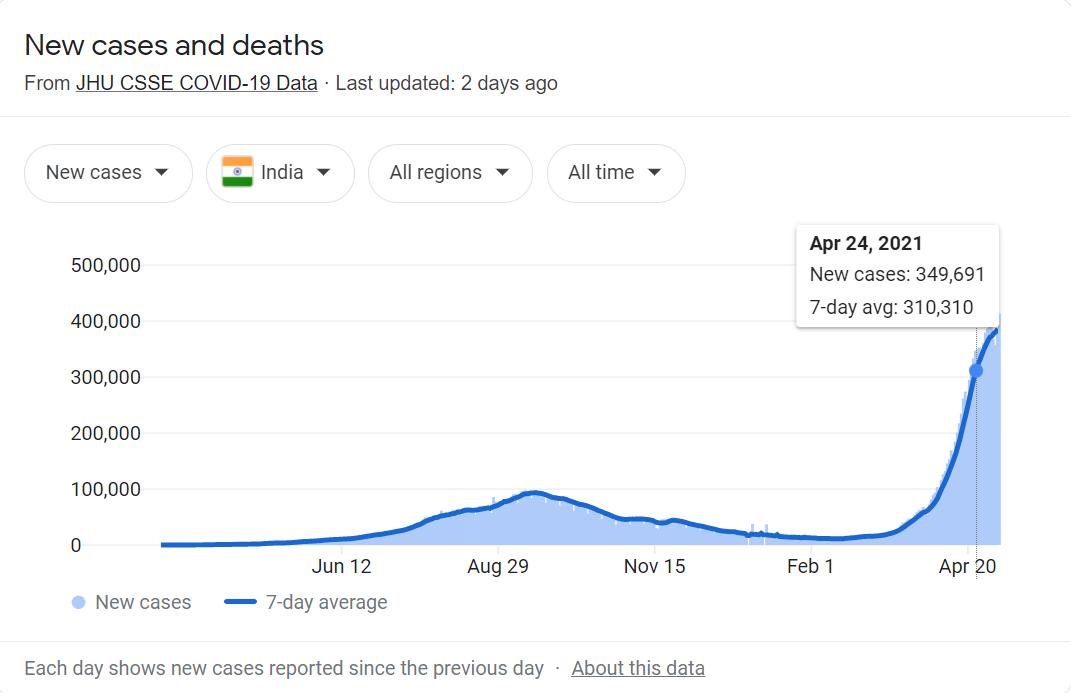Click the 7-day average legend text
The height and width of the screenshot is (693, 1071).
[x=326, y=603]
